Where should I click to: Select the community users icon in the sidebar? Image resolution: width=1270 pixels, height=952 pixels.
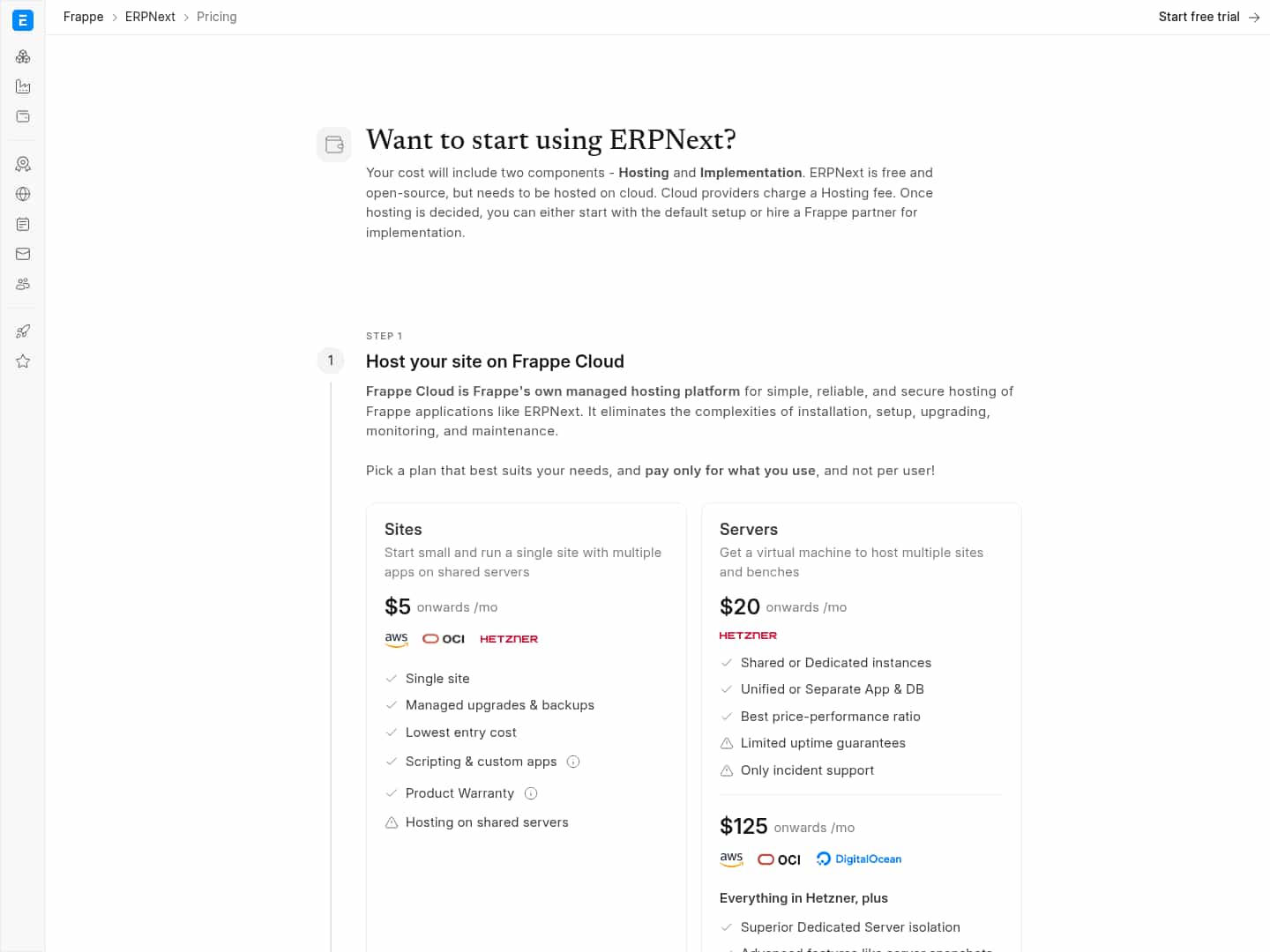[23, 284]
